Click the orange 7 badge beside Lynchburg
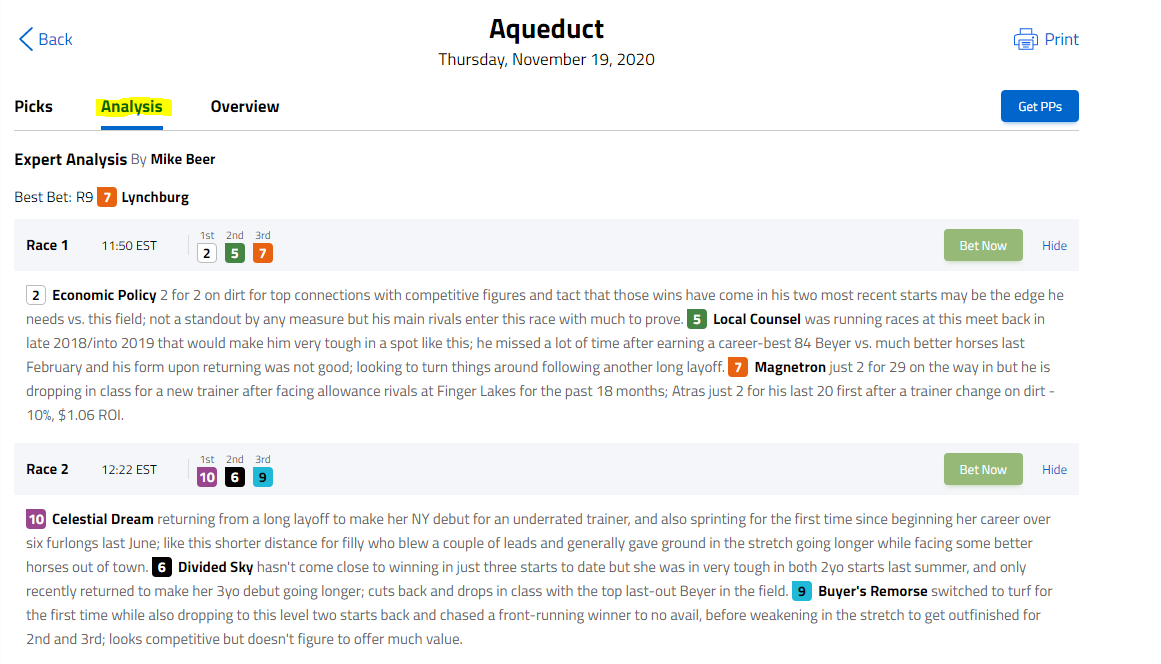 pos(107,197)
